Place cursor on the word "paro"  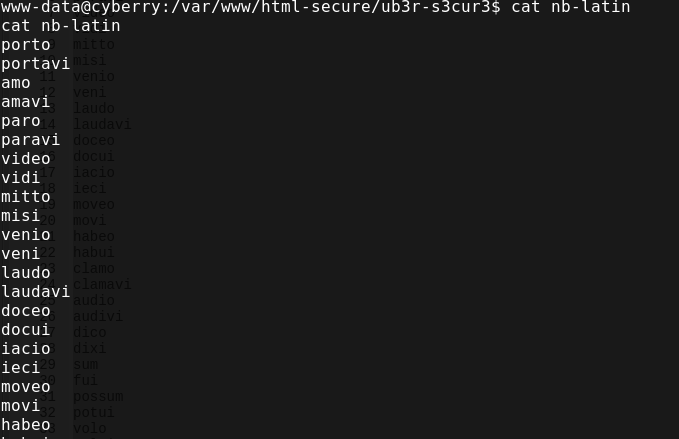21,121
